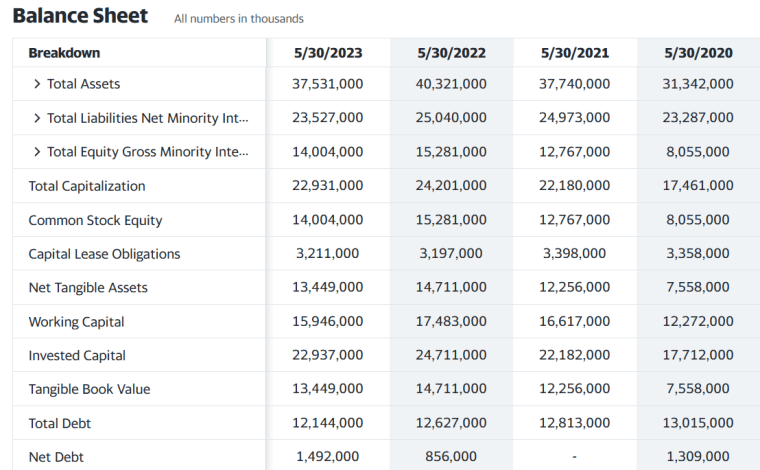Expand Total Equity Gross Minority Interest row

[37, 152]
